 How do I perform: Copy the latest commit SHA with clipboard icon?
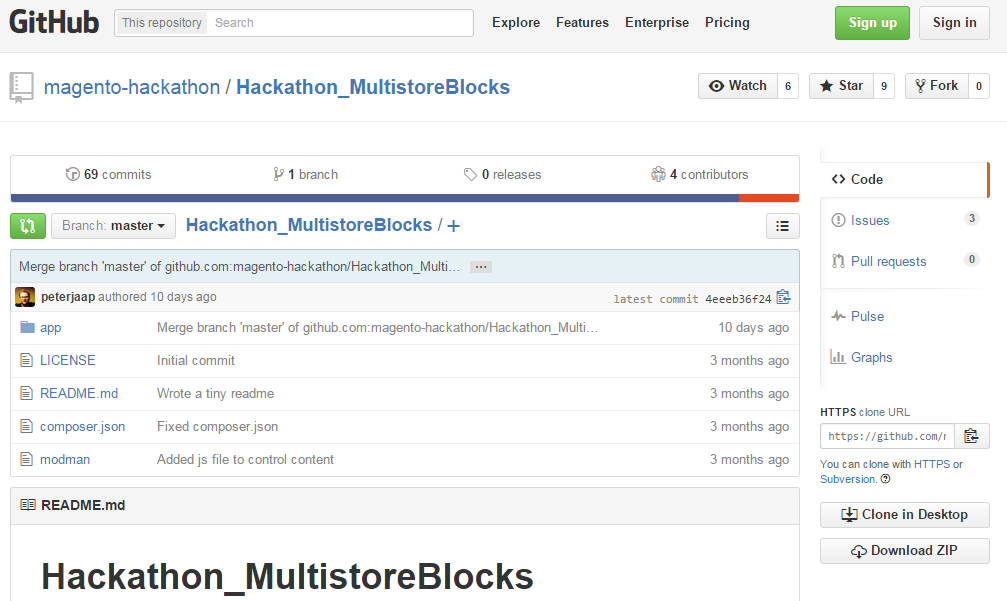click(x=784, y=297)
